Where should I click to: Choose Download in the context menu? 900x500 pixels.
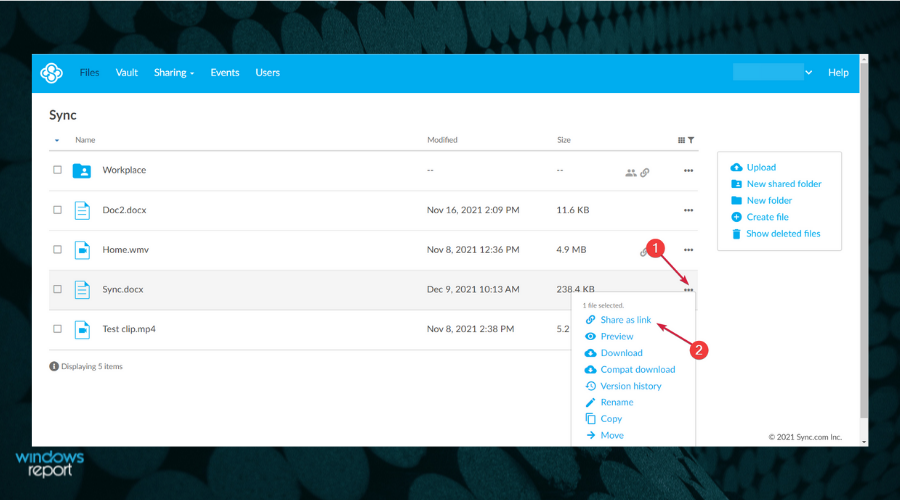(x=622, y=353)
